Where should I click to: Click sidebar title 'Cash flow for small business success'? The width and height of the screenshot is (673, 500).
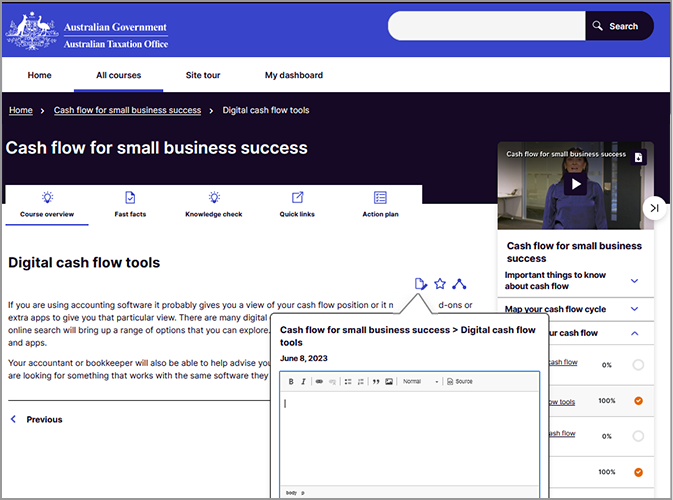click(x=574, y=252)
